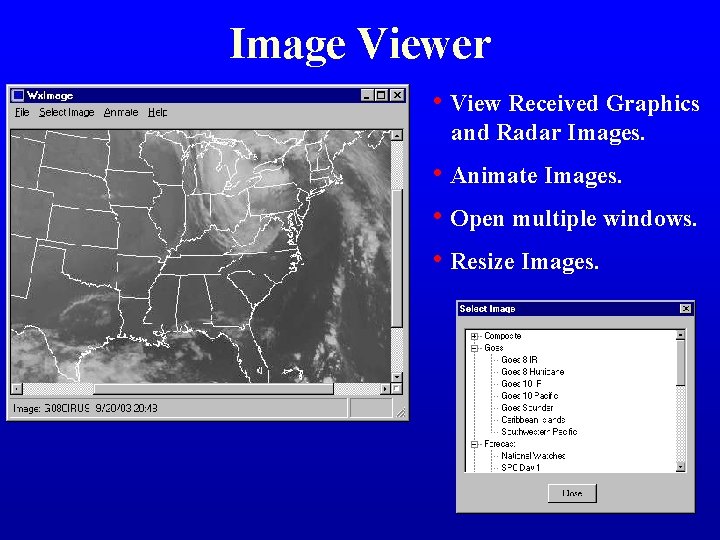This screenshot has width=720, height=540.
Task: Click the satellite image of eastern US
Action: click(201, 256)
